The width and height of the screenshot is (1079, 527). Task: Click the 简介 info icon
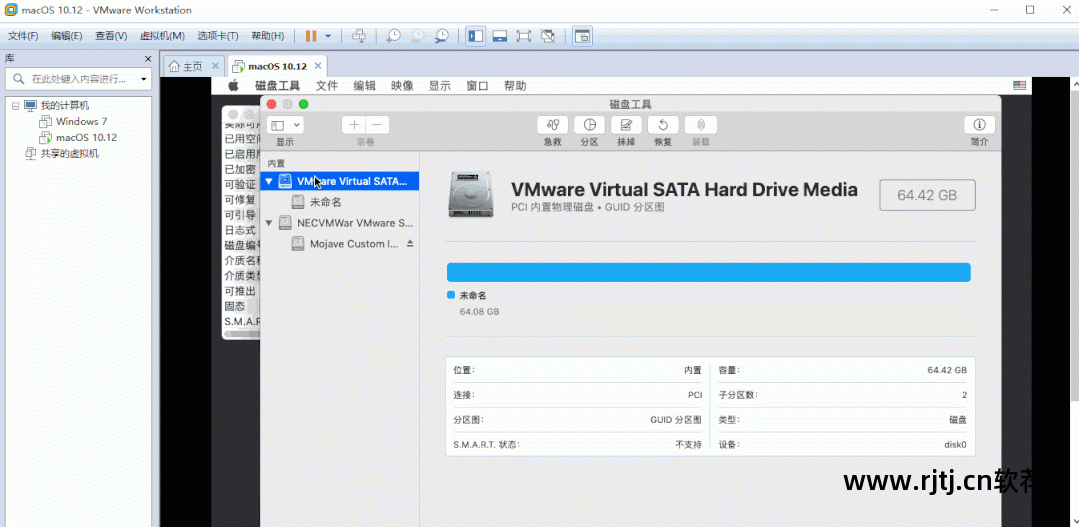[979, 125]
